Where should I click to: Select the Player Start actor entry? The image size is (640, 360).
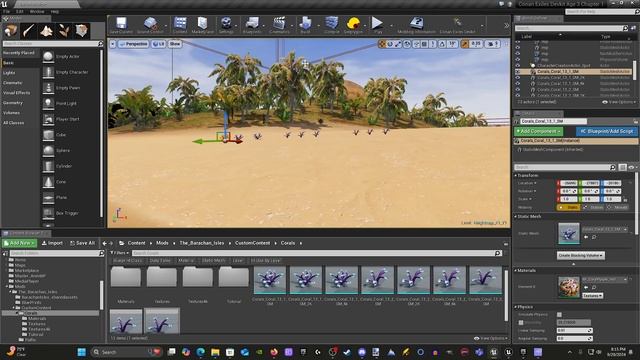coord(70,119)
